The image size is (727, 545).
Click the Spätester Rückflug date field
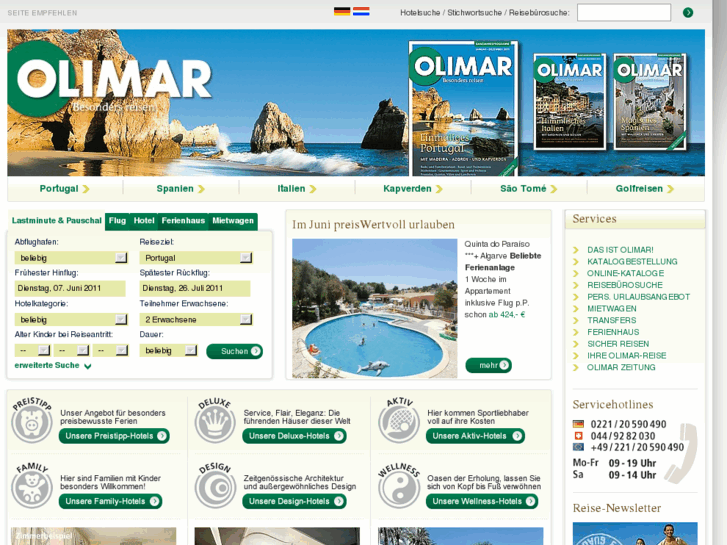pos(195,288)
